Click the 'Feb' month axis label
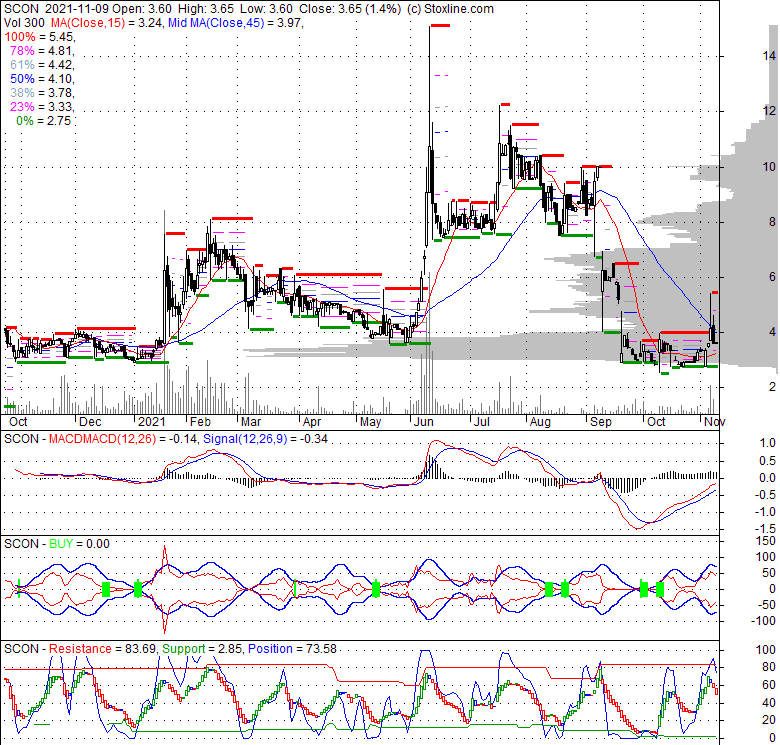This screenshot has width=780, height=745. click(x=200, y=422)
